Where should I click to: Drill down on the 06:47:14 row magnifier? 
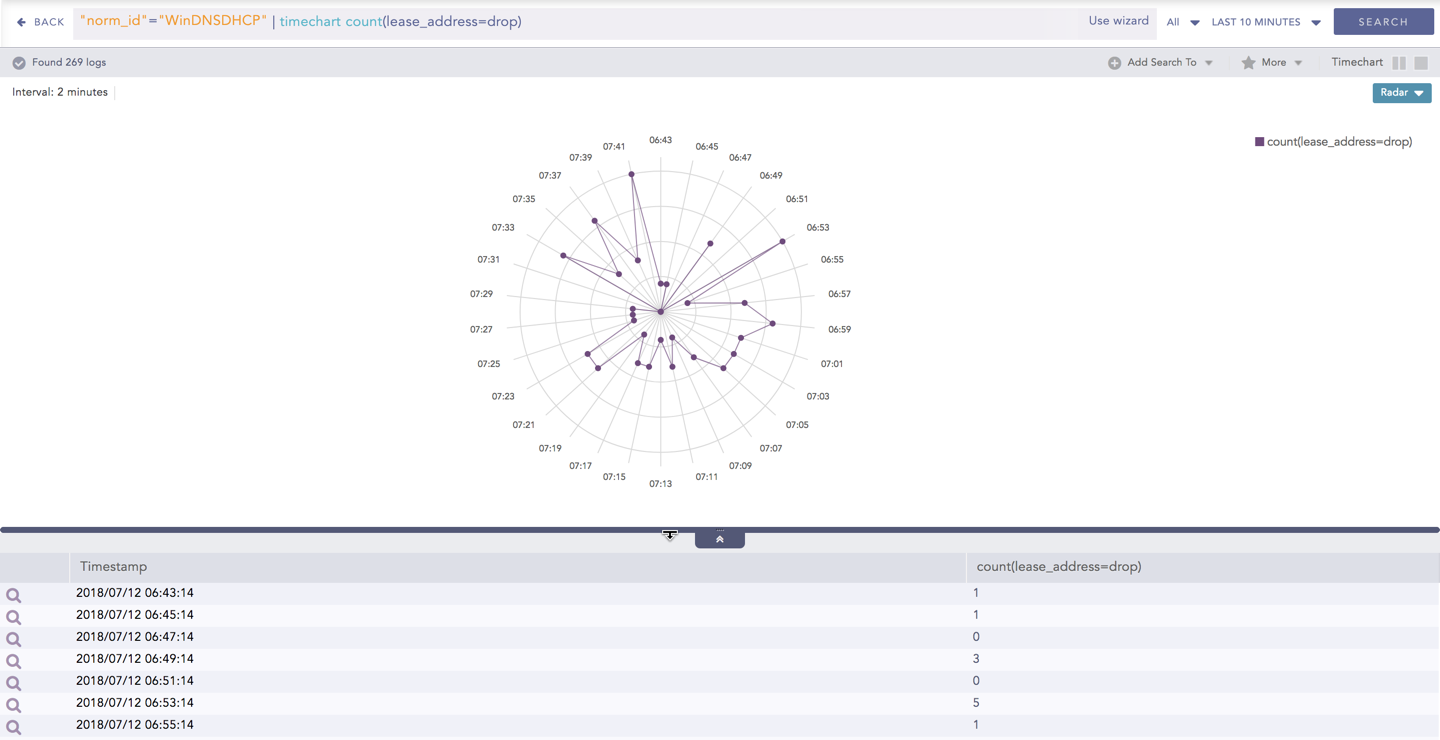14,639
